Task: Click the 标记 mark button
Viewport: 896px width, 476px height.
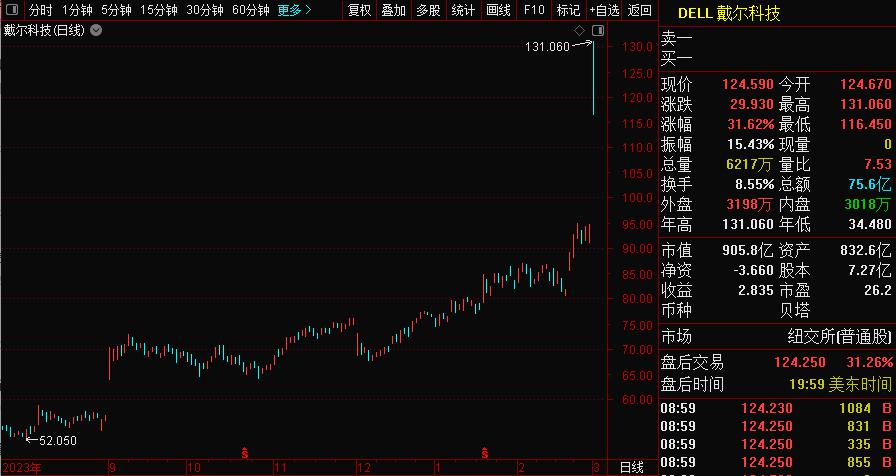Action: (568, 10)
